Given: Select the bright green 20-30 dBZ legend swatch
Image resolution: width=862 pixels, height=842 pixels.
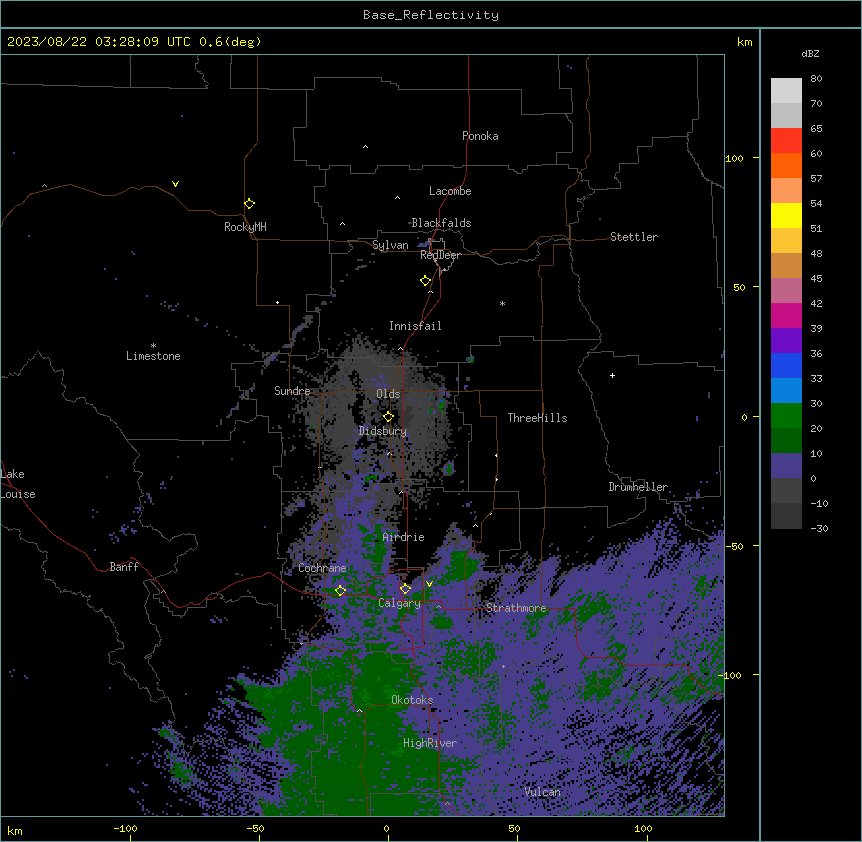Looking at the screenshot, I should (x=786, y=416).
